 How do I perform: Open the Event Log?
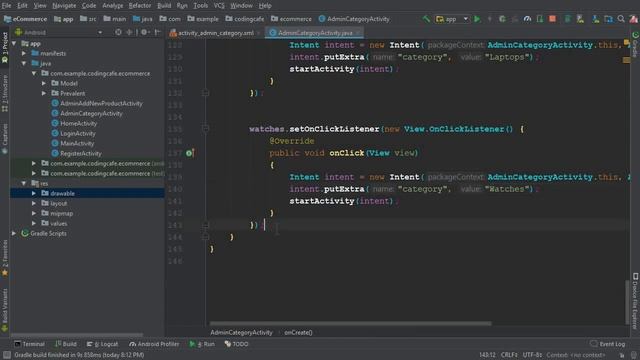[x=608, y=344]
